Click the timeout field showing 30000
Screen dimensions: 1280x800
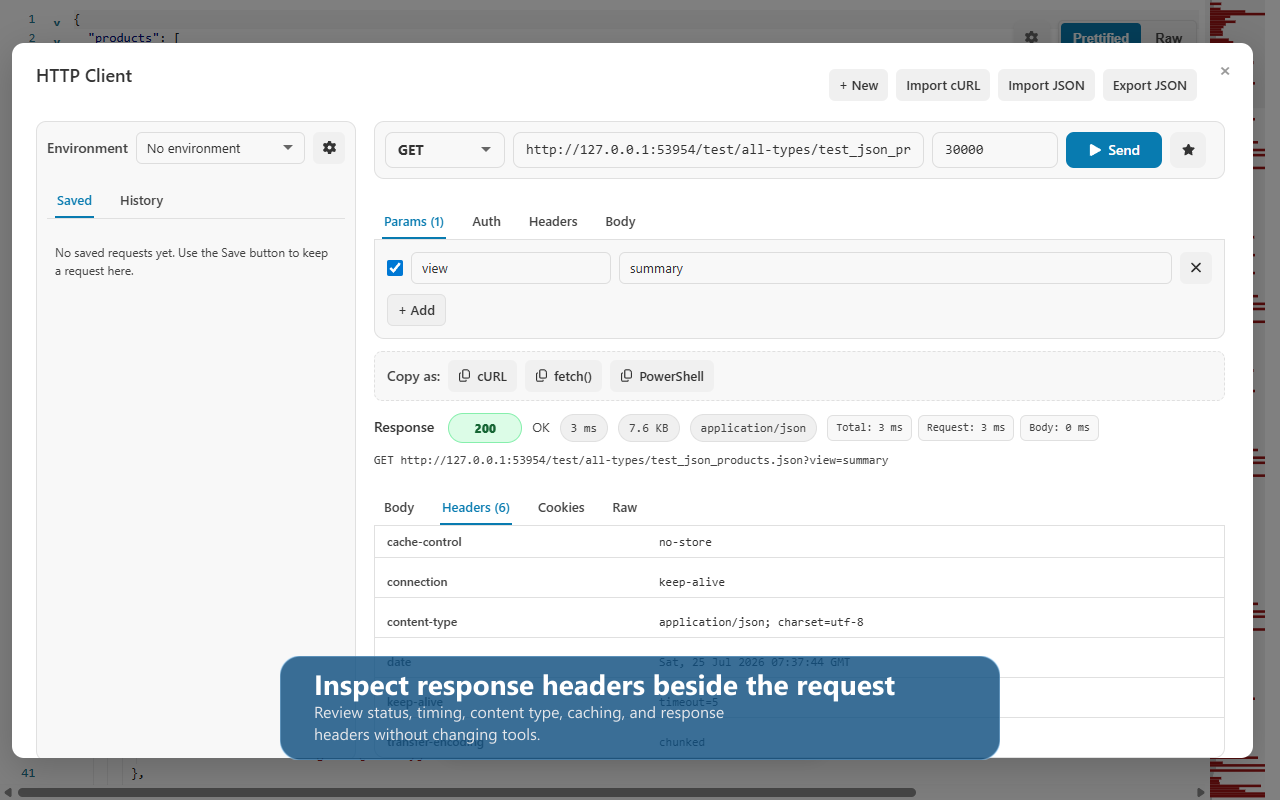995,150
